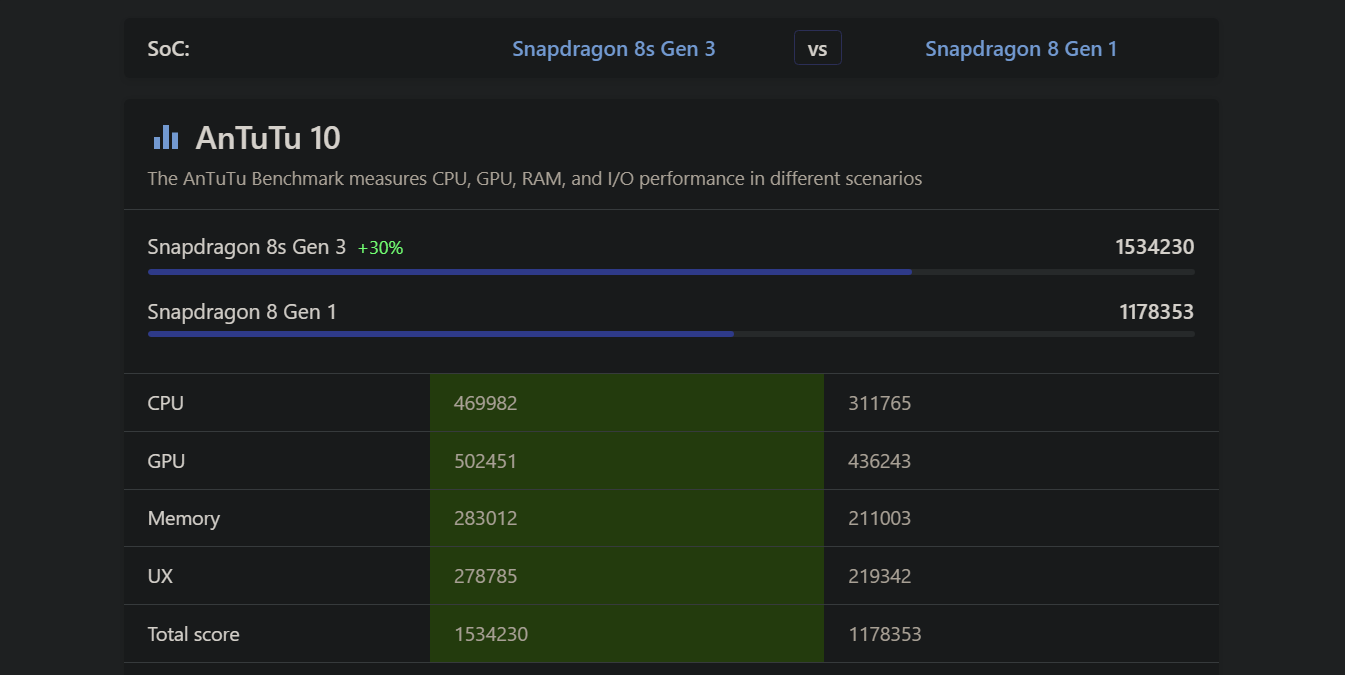Click the GPU value 436243
1345x675 pixels.
point(880,461)
